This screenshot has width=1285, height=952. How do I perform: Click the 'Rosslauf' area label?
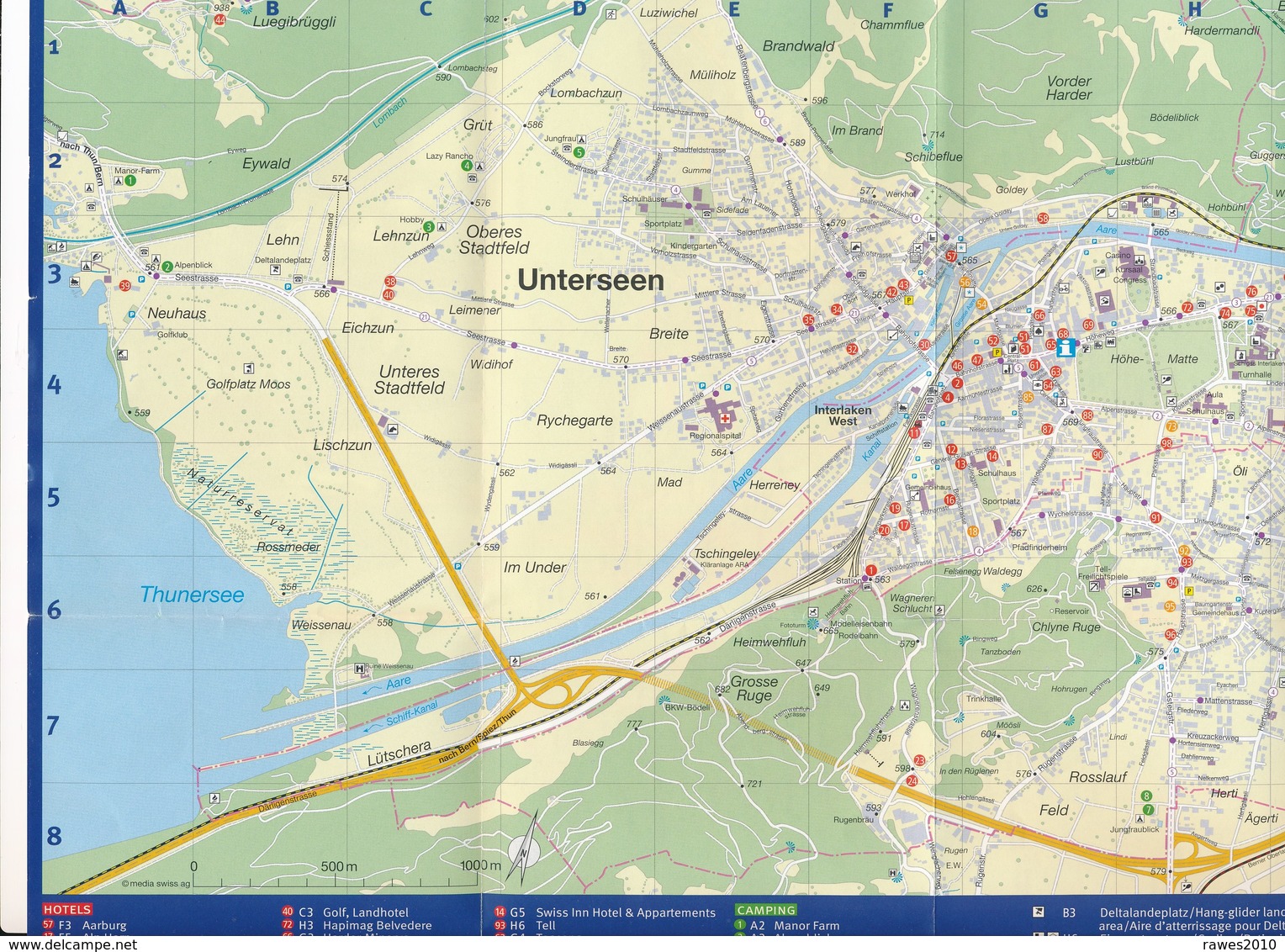pos(1097,777)
